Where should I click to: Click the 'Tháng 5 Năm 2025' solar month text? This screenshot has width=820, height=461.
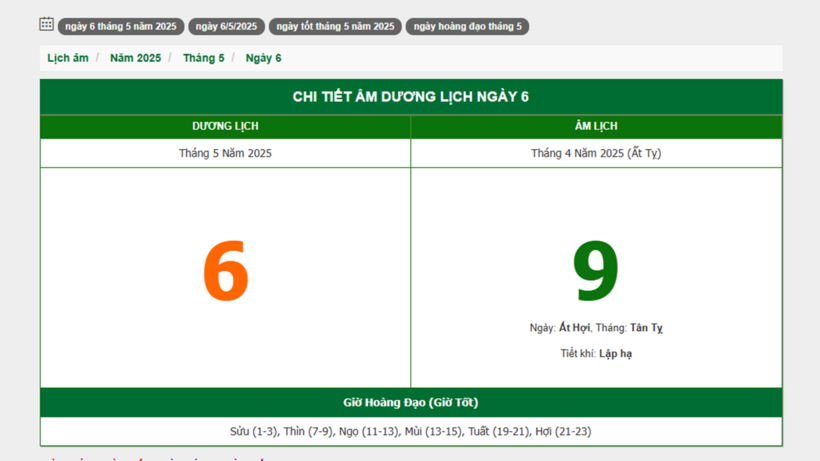pos(225,153)
